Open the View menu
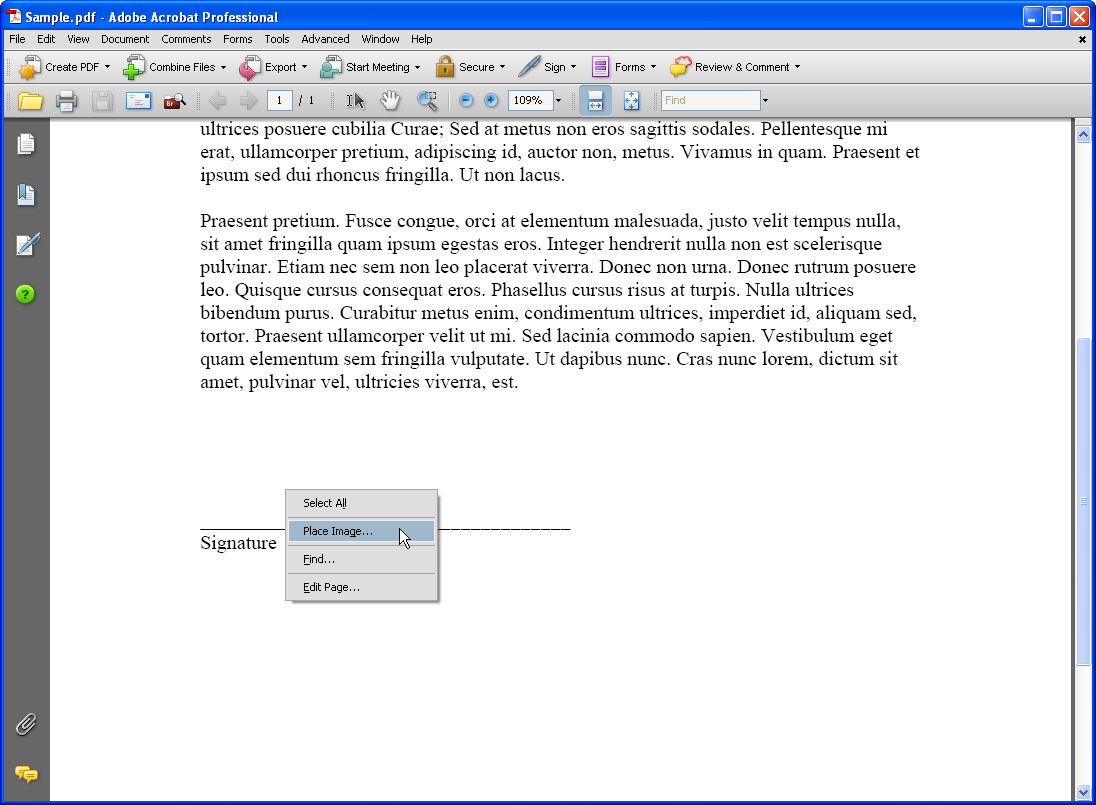The image size is (1096, 805). 78,39
